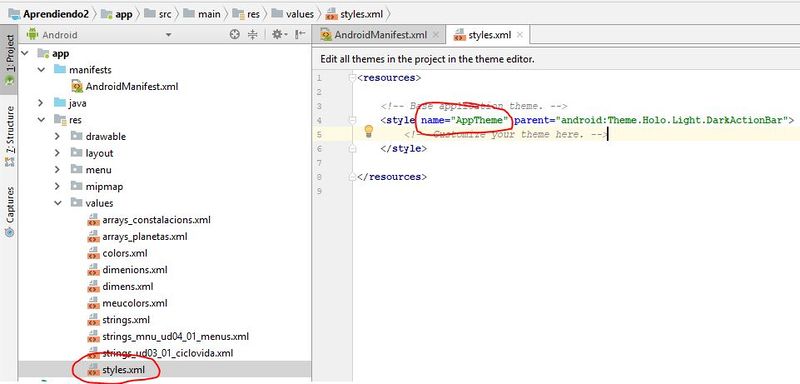The image size is (800, 384).
Task: Click the scroll from source target icon
Action: point(235,35)
